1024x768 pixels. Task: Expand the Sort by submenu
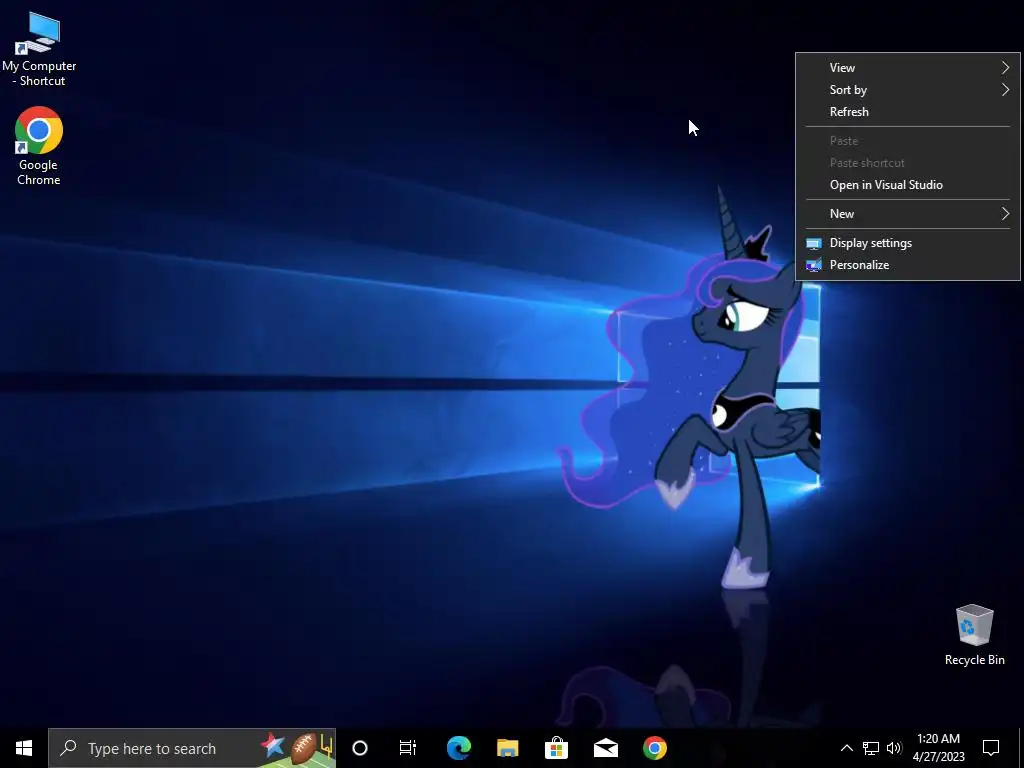coord(908,89)
